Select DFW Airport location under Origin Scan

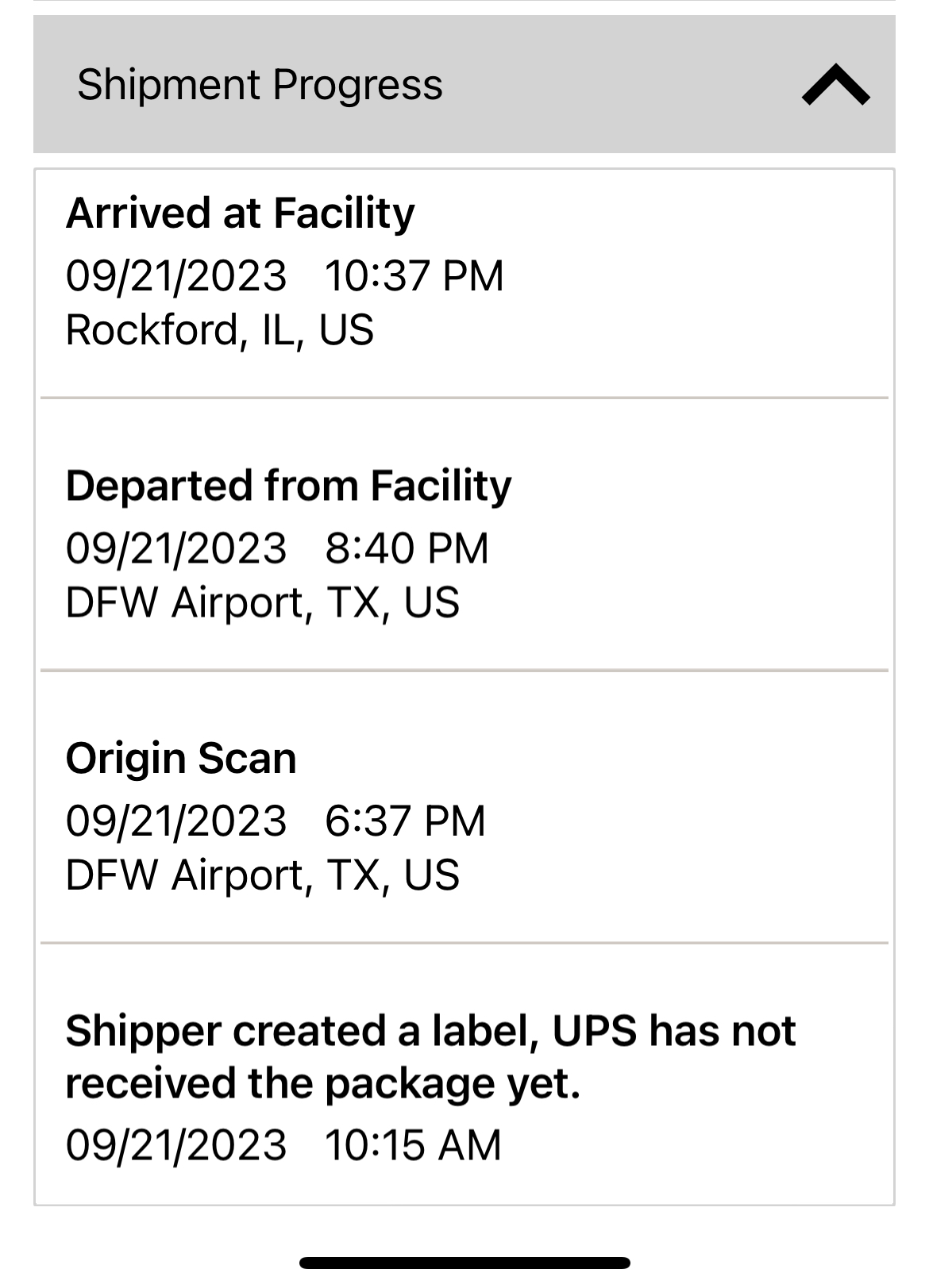click(262, 874)
